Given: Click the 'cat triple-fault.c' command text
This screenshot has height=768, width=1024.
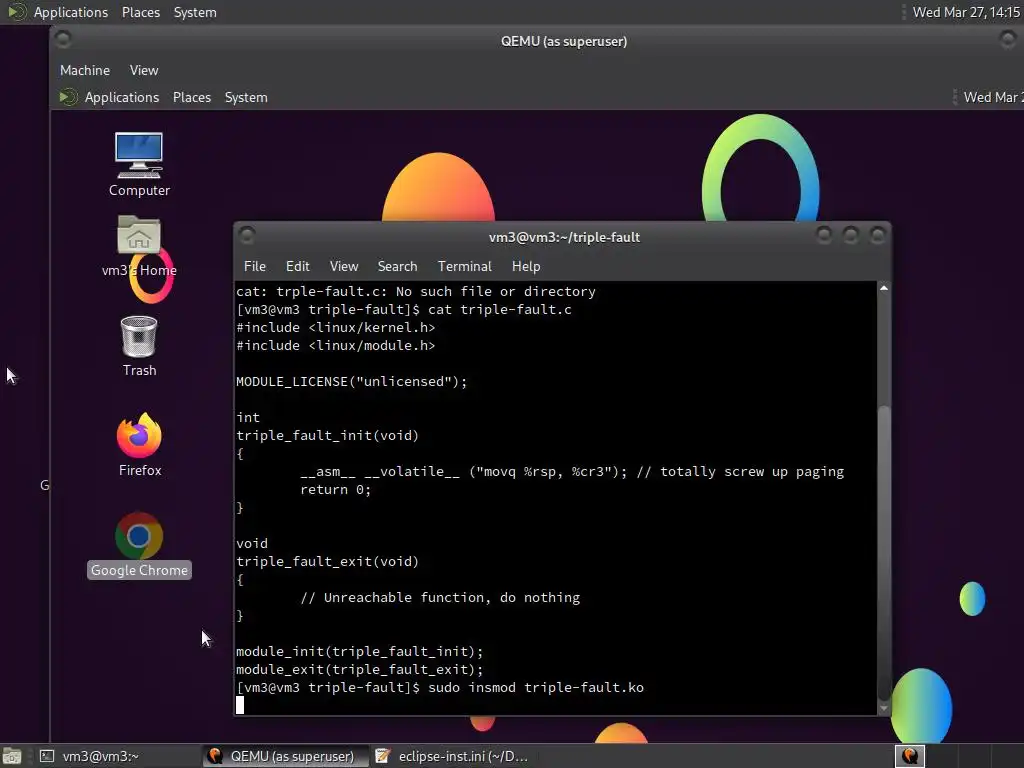Looking at the screenshot, I should [500, 310].
